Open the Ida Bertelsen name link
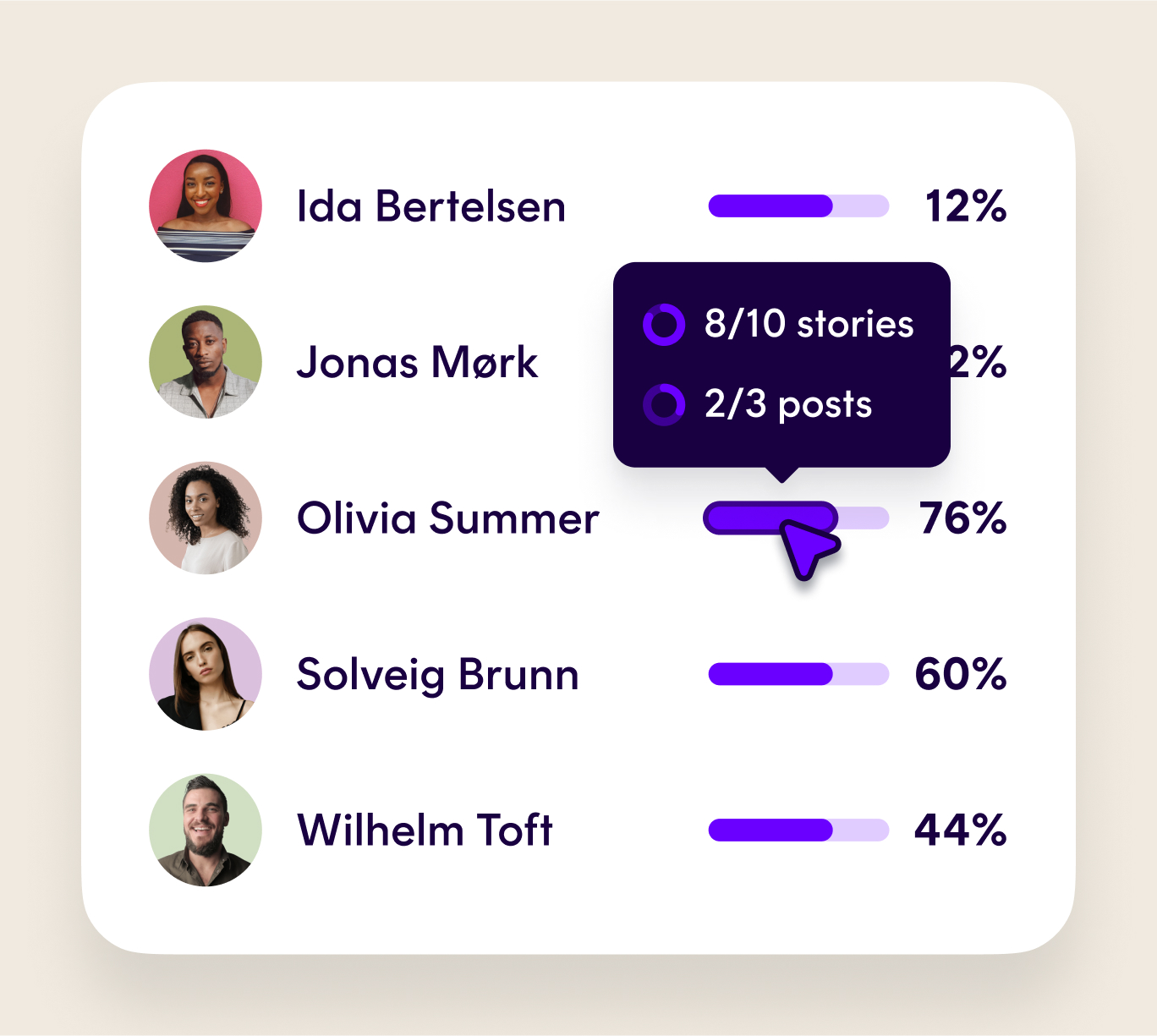Screen dimensions: 1157x1036 click(431, 206)
